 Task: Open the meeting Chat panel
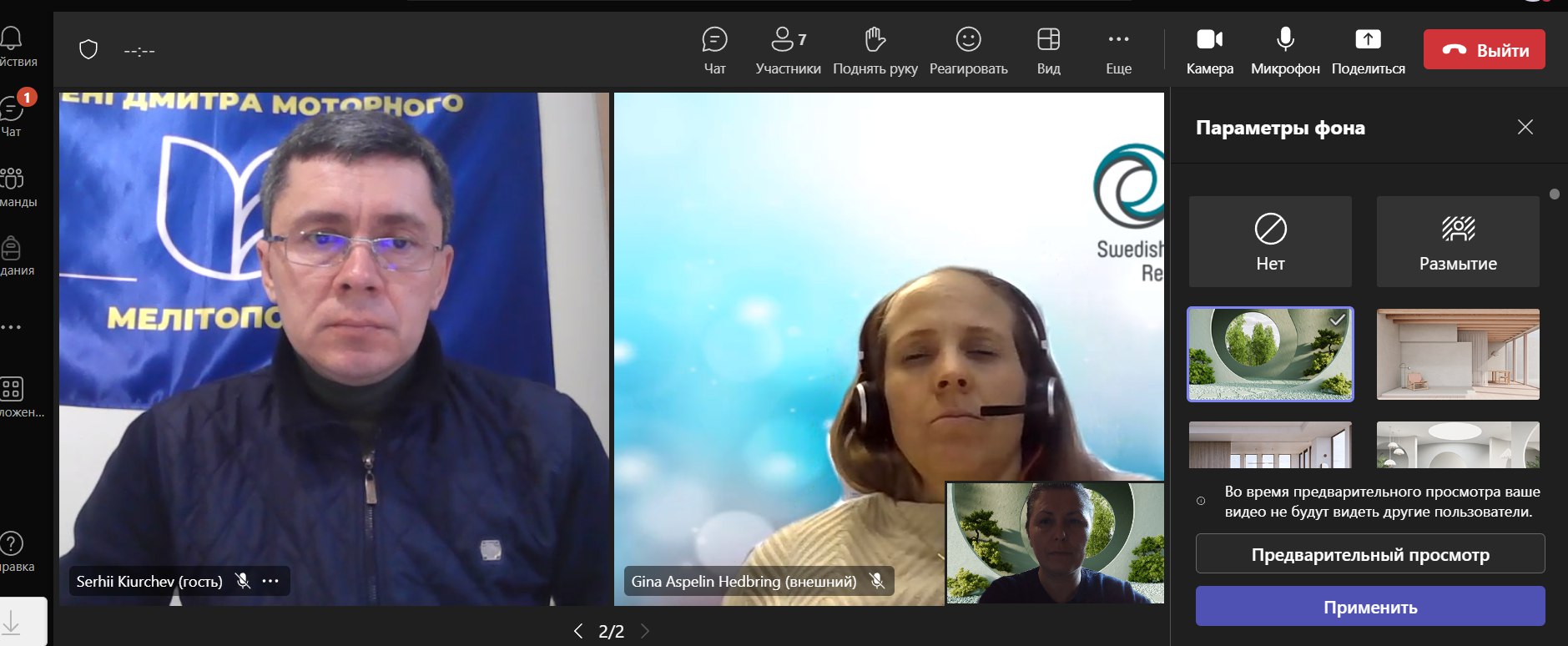[714, 50]
